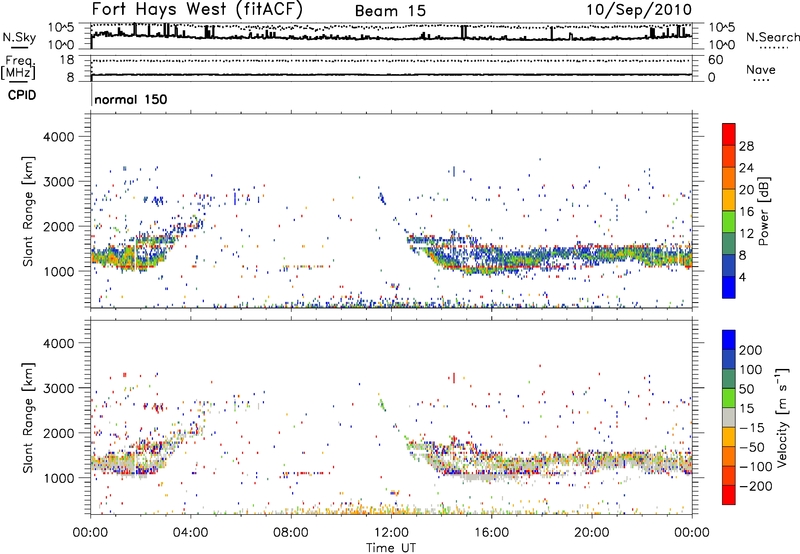Click the 'Fort Hays West (fitACF)' plot title

coord(197,9)
